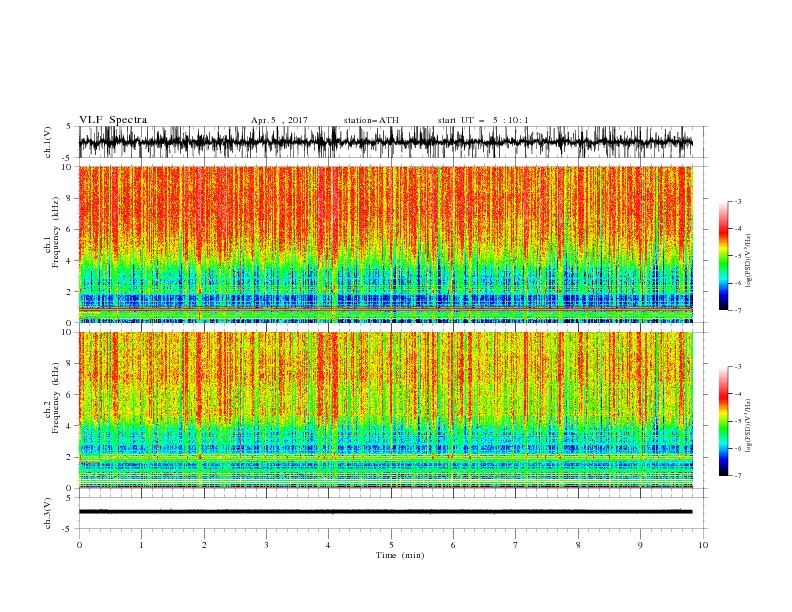Click the ch.3 flat waveform trace
Screen dimensions: 792x612
(385, 512)
